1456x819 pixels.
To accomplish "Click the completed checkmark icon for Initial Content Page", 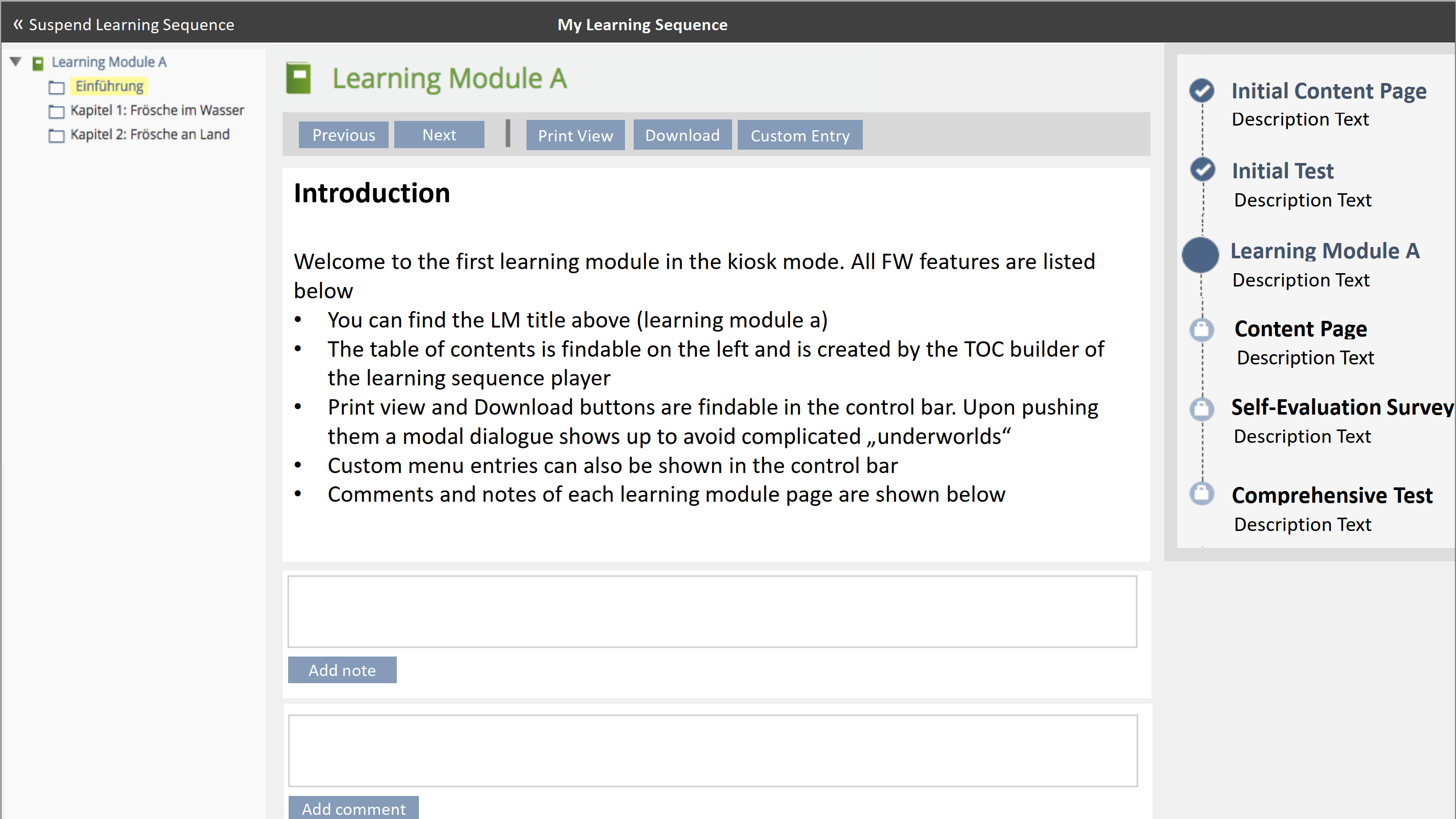I will coord(1201,90).
